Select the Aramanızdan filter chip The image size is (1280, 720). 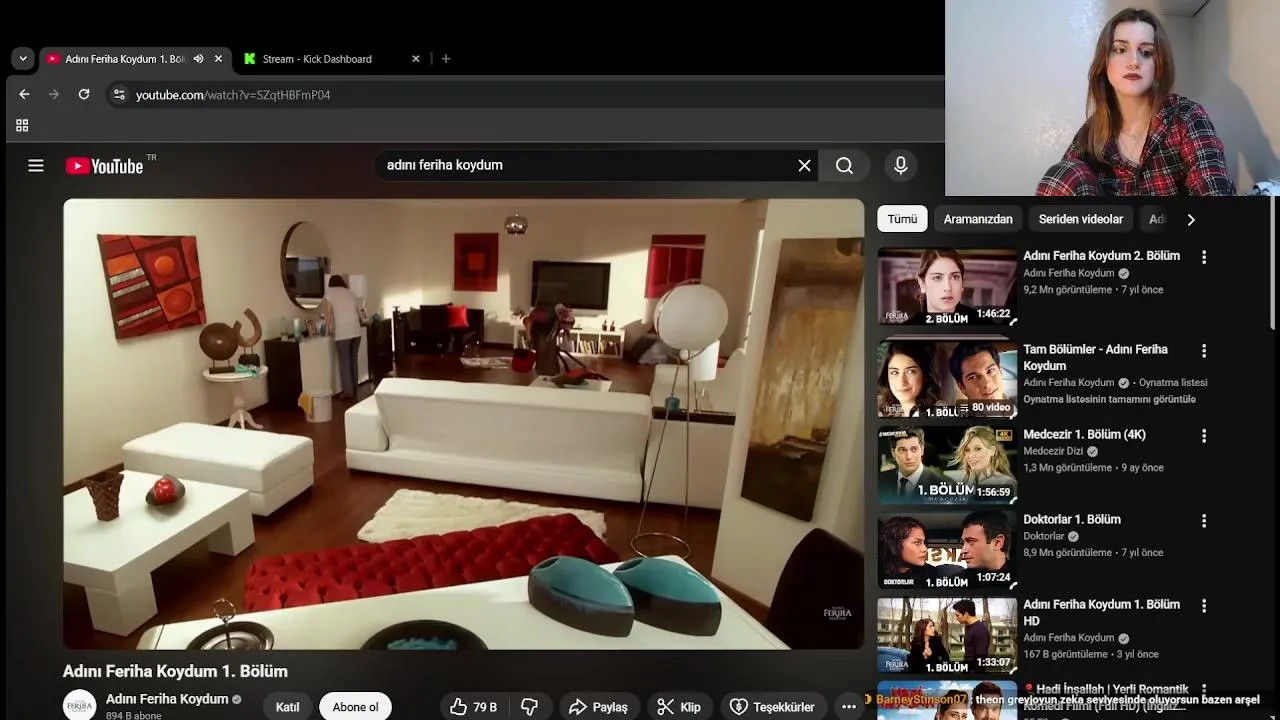(978, 219)
